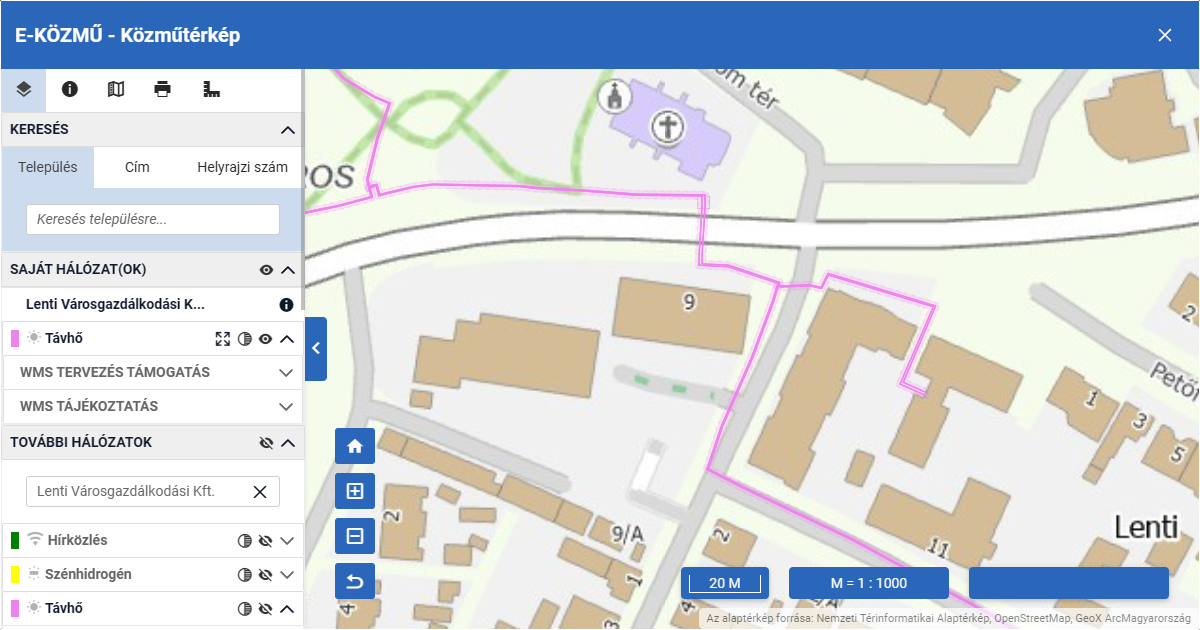Image resolution: width=1200 pixels, height=630 pixels.
Task: Click the cross marker on church building
Action: point(667,127)
